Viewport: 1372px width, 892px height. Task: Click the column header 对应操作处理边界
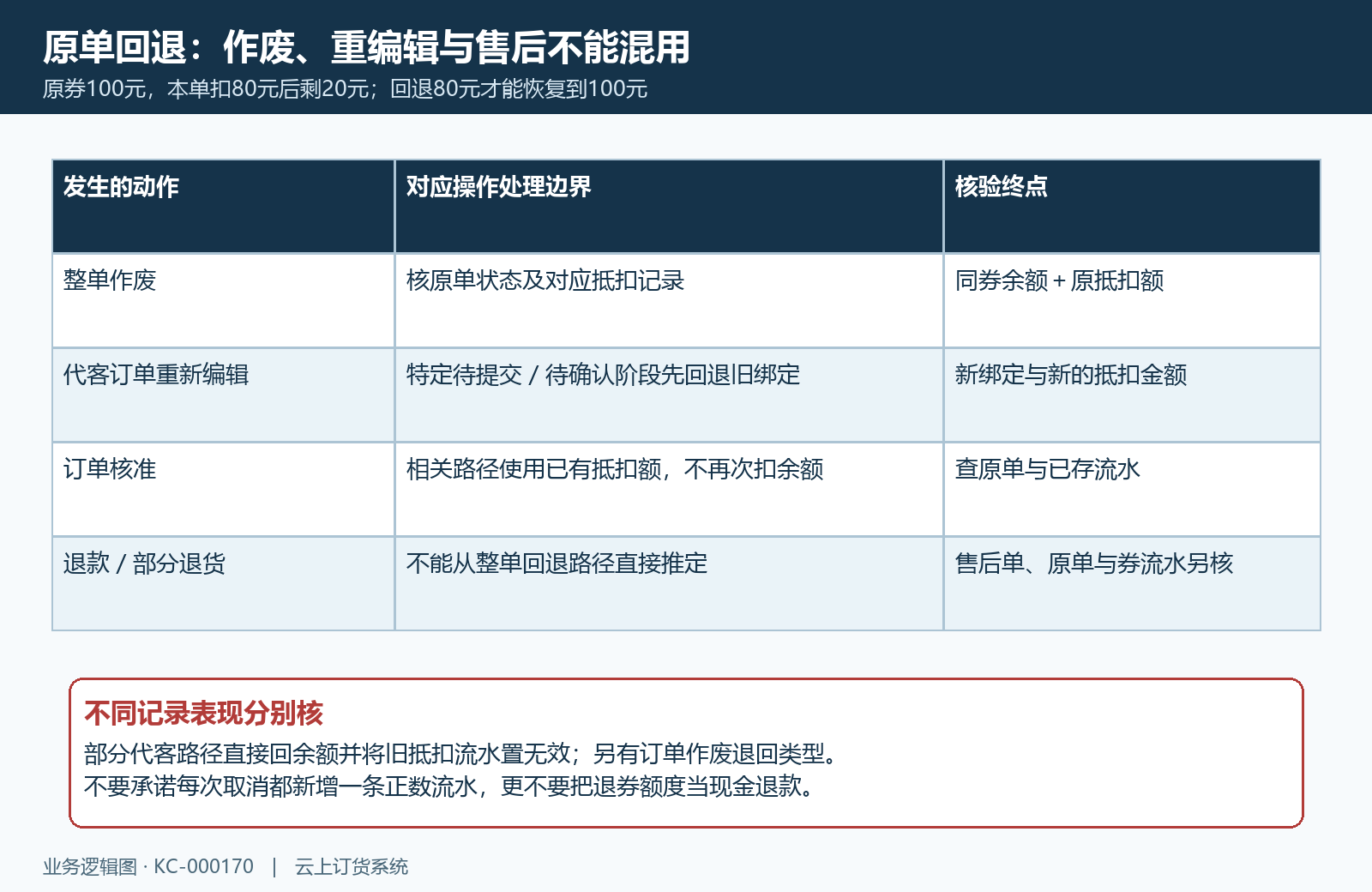pyautogui.click(x=669, y=206)
